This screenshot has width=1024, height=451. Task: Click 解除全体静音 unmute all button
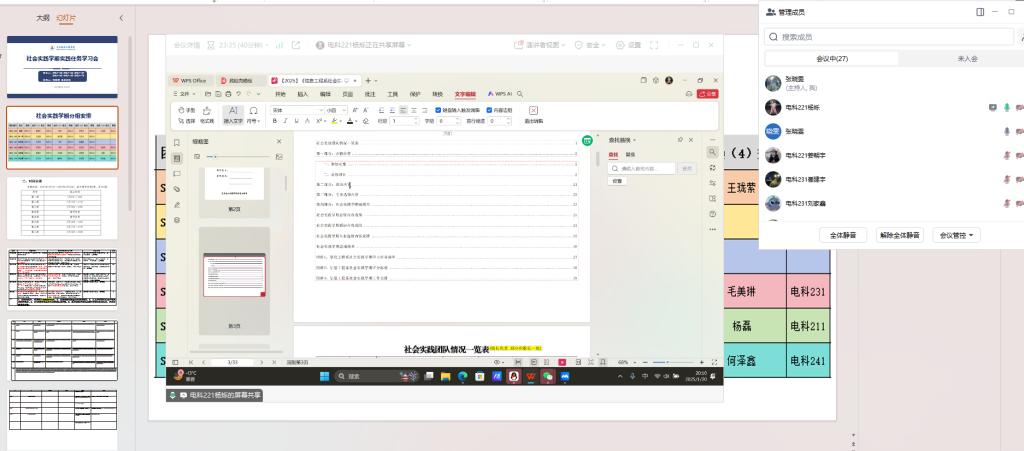(x=900, y=235)
